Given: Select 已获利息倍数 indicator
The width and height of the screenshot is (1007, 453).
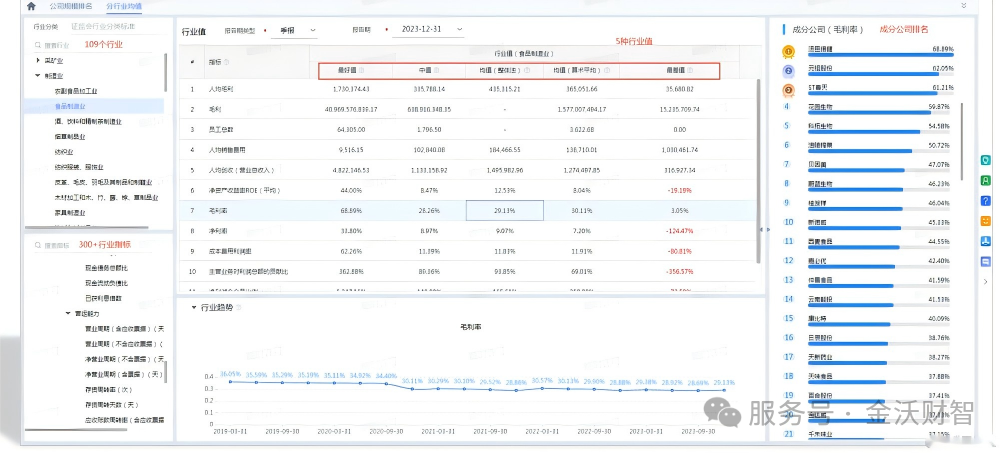Looking at the screenshot, I should click(x=103, y=298).
